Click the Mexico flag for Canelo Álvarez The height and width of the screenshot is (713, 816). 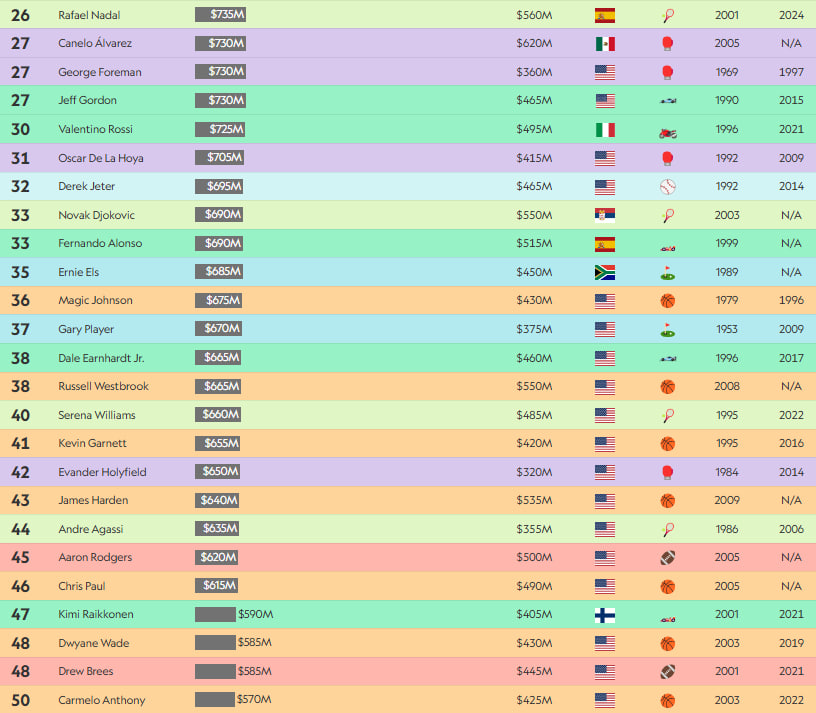[x=604, y=44]
